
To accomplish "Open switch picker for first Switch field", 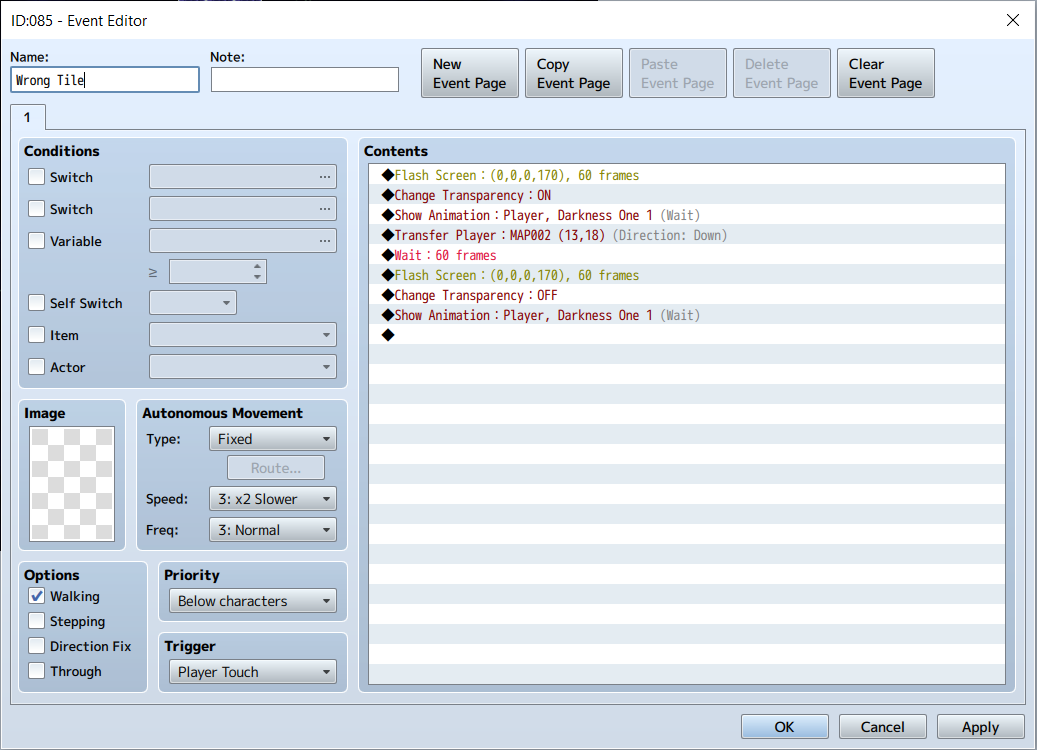I will pyautogui.click(x=325, y=177).
